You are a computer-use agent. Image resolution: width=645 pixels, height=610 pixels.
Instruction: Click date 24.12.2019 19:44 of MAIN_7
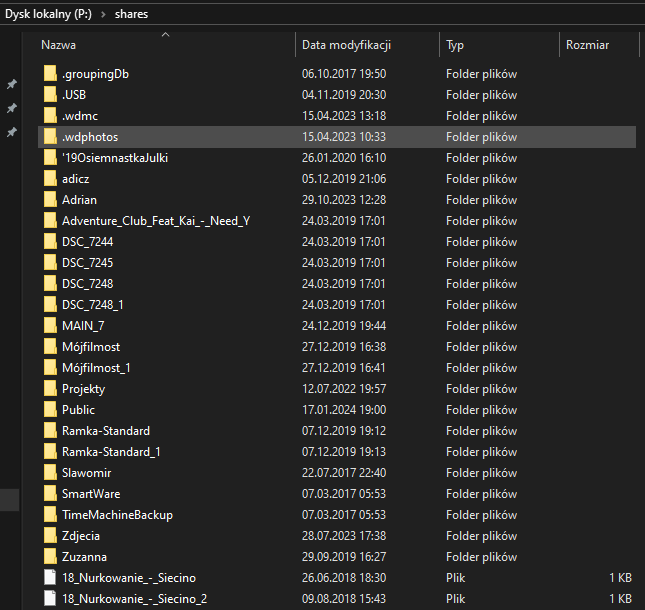point(344,326)
